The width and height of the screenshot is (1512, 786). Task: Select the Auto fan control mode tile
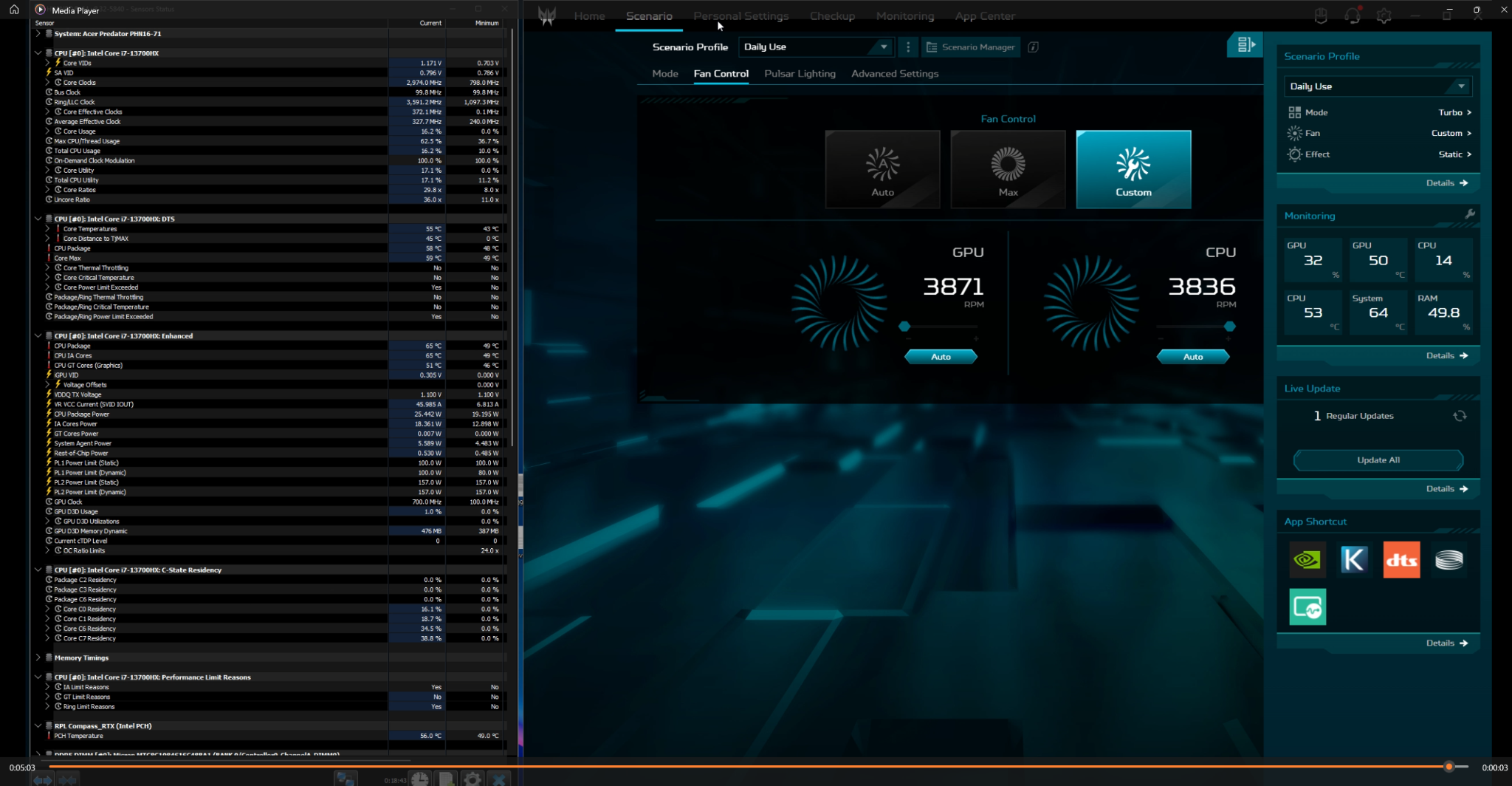882,169
